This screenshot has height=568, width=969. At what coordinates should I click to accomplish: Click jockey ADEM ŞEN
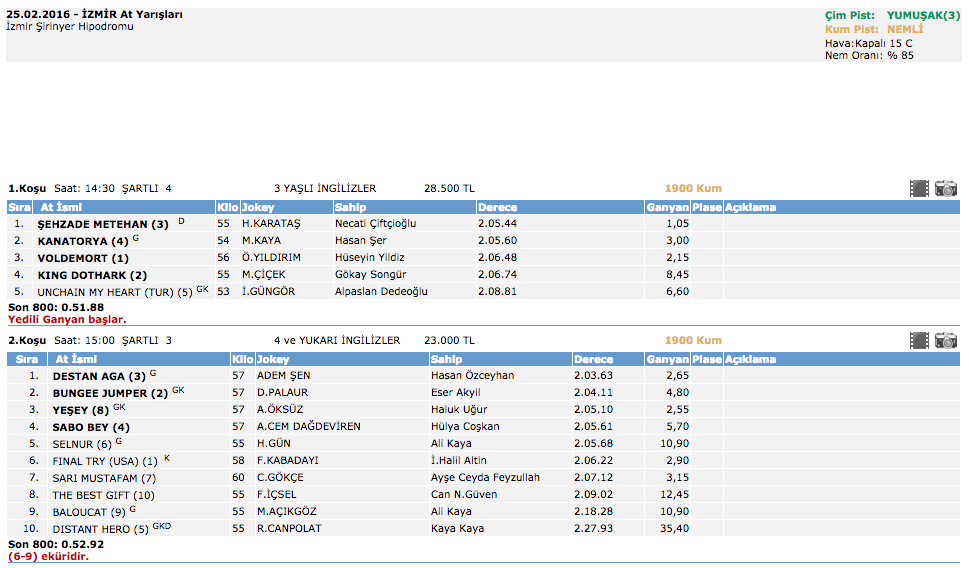tap(283, 376)
